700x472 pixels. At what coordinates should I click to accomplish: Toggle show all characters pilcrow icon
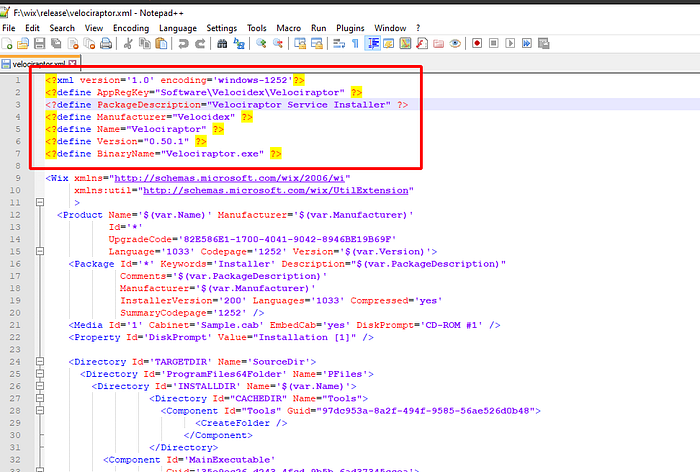click(x=355, y=44)
